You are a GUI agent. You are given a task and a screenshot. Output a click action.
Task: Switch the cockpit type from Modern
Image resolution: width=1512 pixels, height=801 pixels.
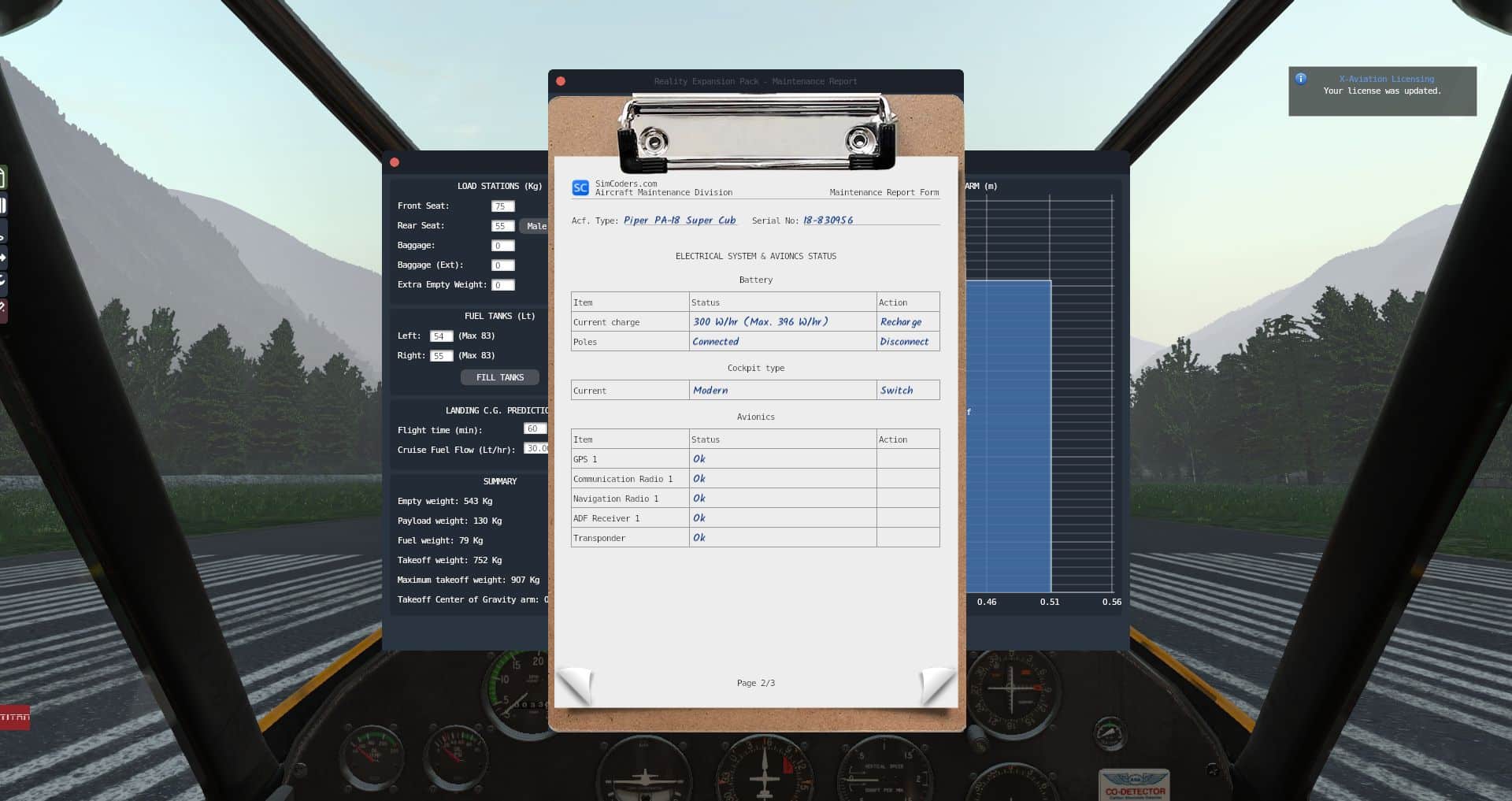(x=896, y=391)
